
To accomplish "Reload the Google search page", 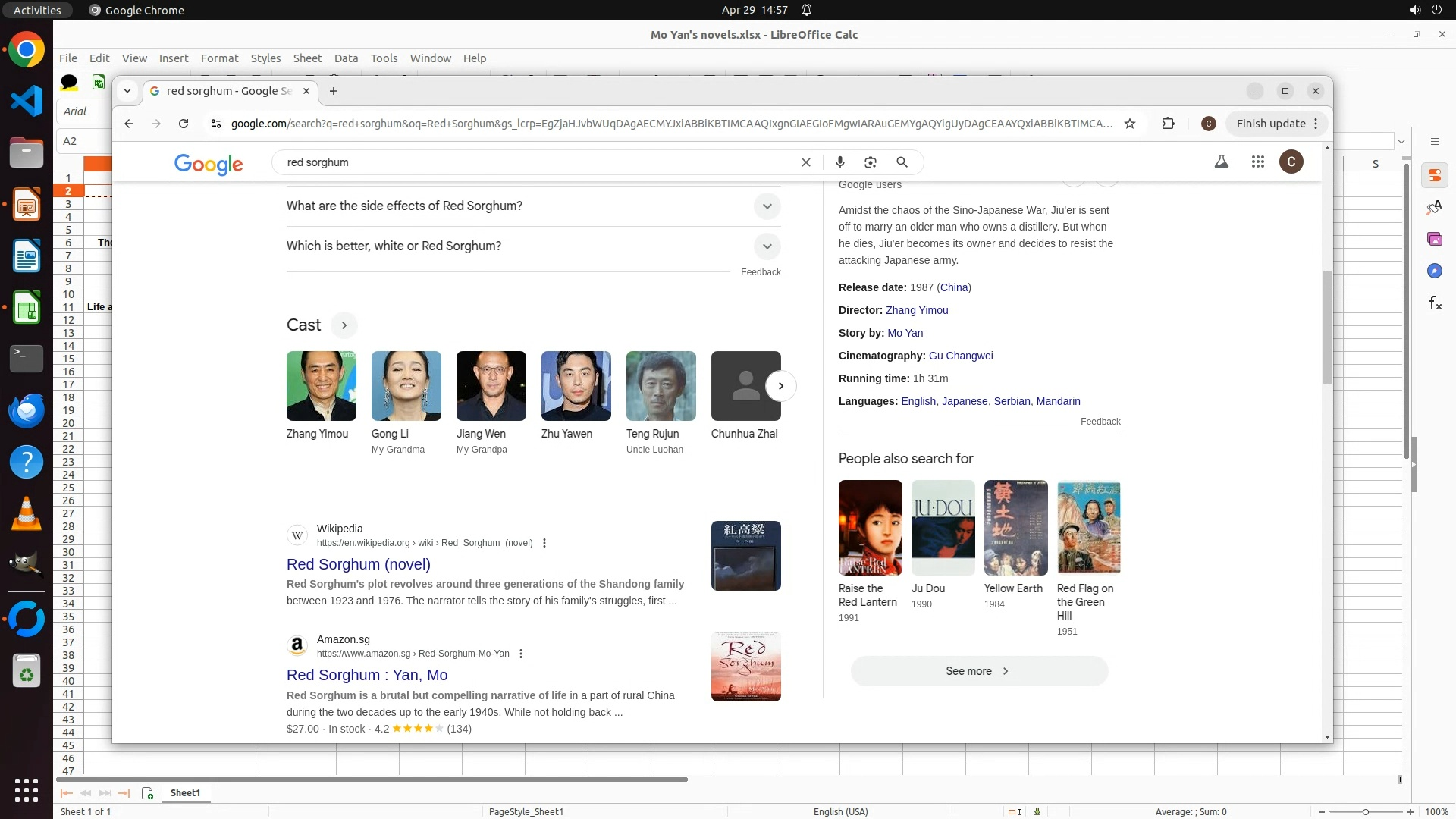I will coord(184,124).
